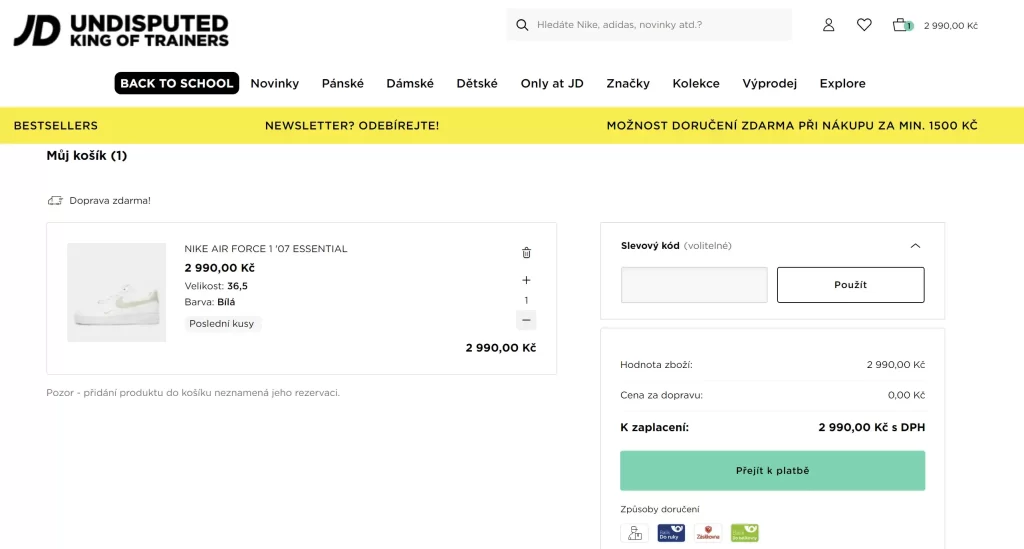Click the blue Do ruky delivery icon
1024x549 pixels.
point(671,533)
